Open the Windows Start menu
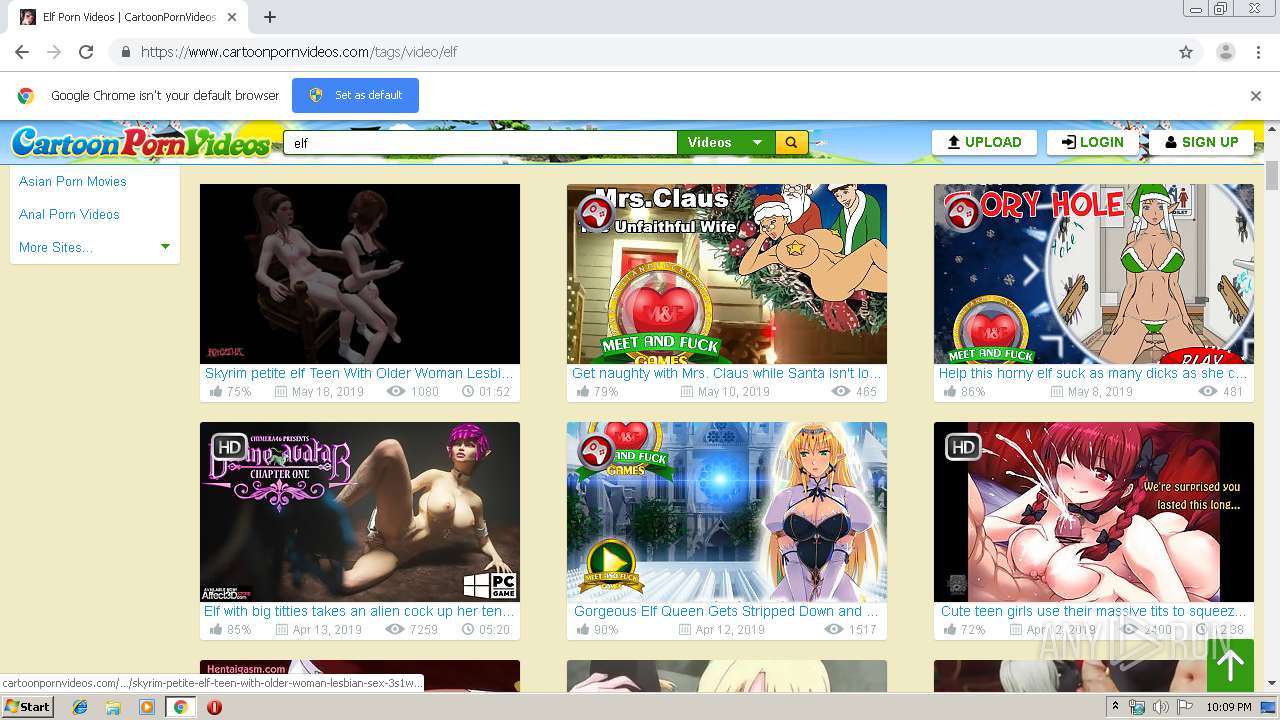Viewport: 1280px width, 720px height. (x=28, y=707)
